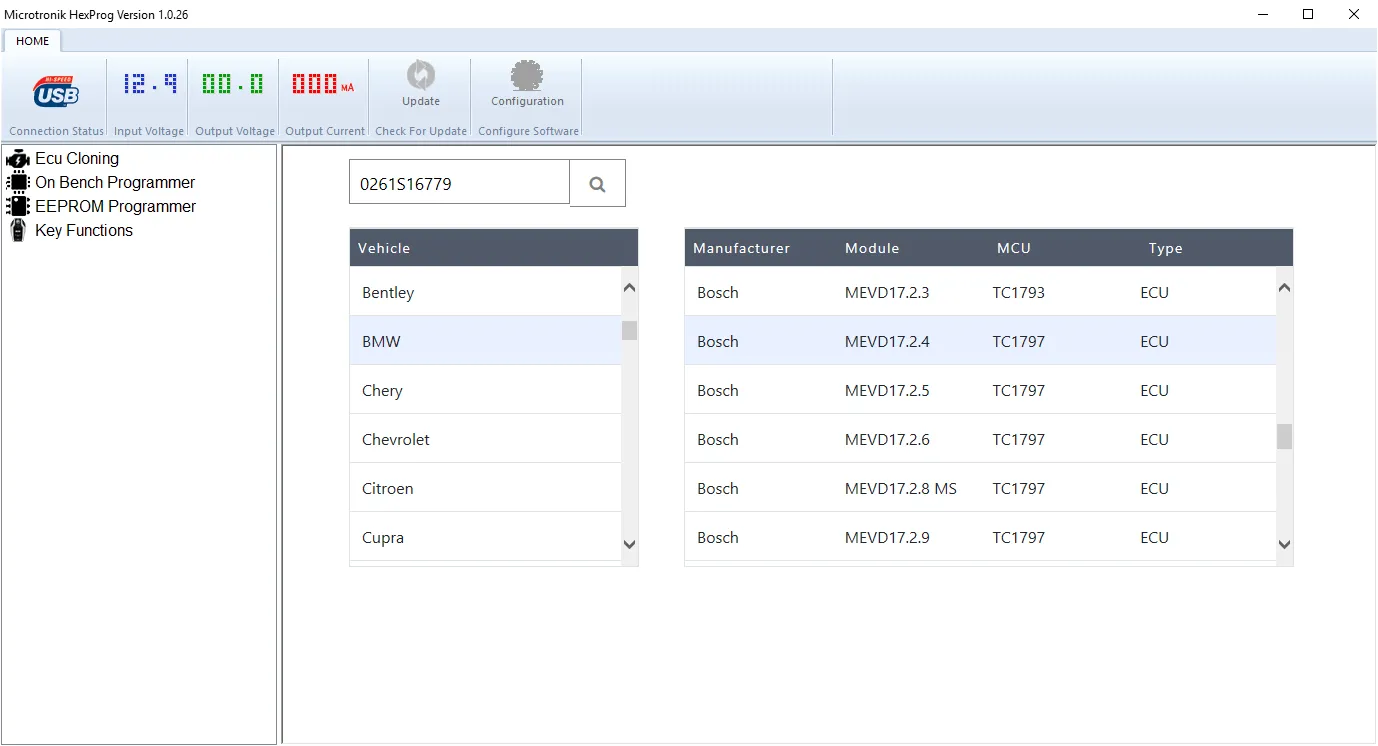The image size is (1378, 746).
Task: Click the MCU column header
Action: 1014,248
